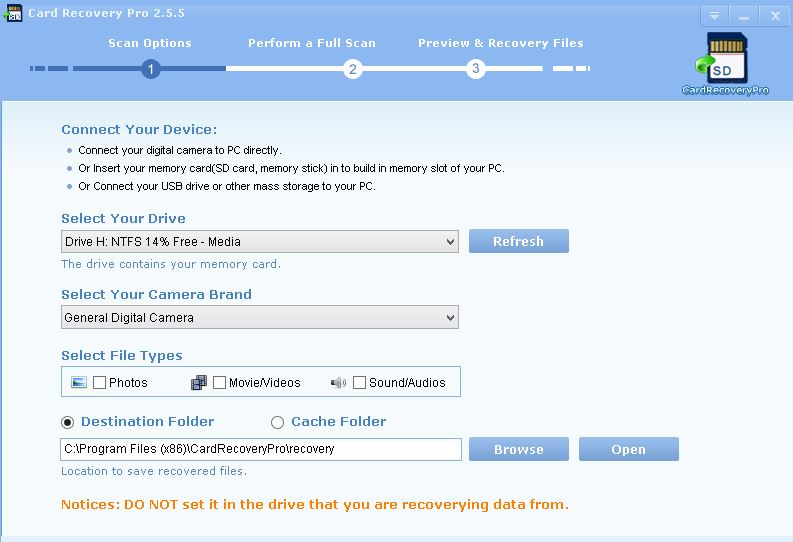Screen dimensions: 793x542
Task: Click the "Select File Types" heading
Action: pos(122,355)
